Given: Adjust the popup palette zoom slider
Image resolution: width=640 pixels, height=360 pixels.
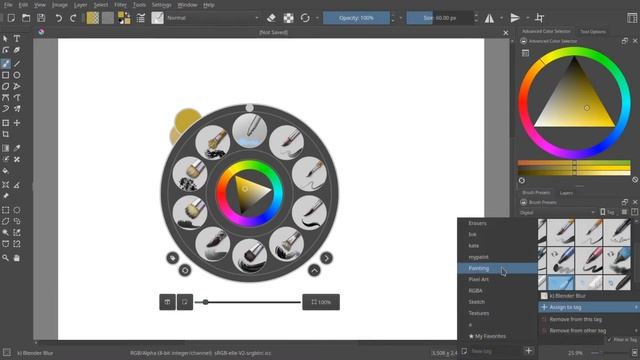Looking at the screenshot, I should pyautogui.click(x=248, y=302).
